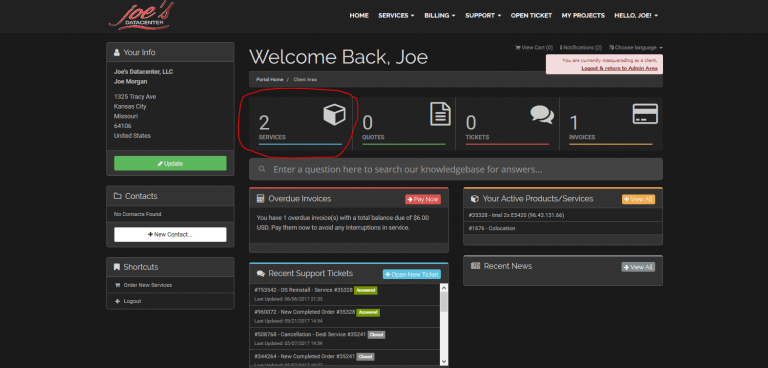
Task: Click the View Cart (0) link
Action: pyautogui.click(x=534, y=48)
